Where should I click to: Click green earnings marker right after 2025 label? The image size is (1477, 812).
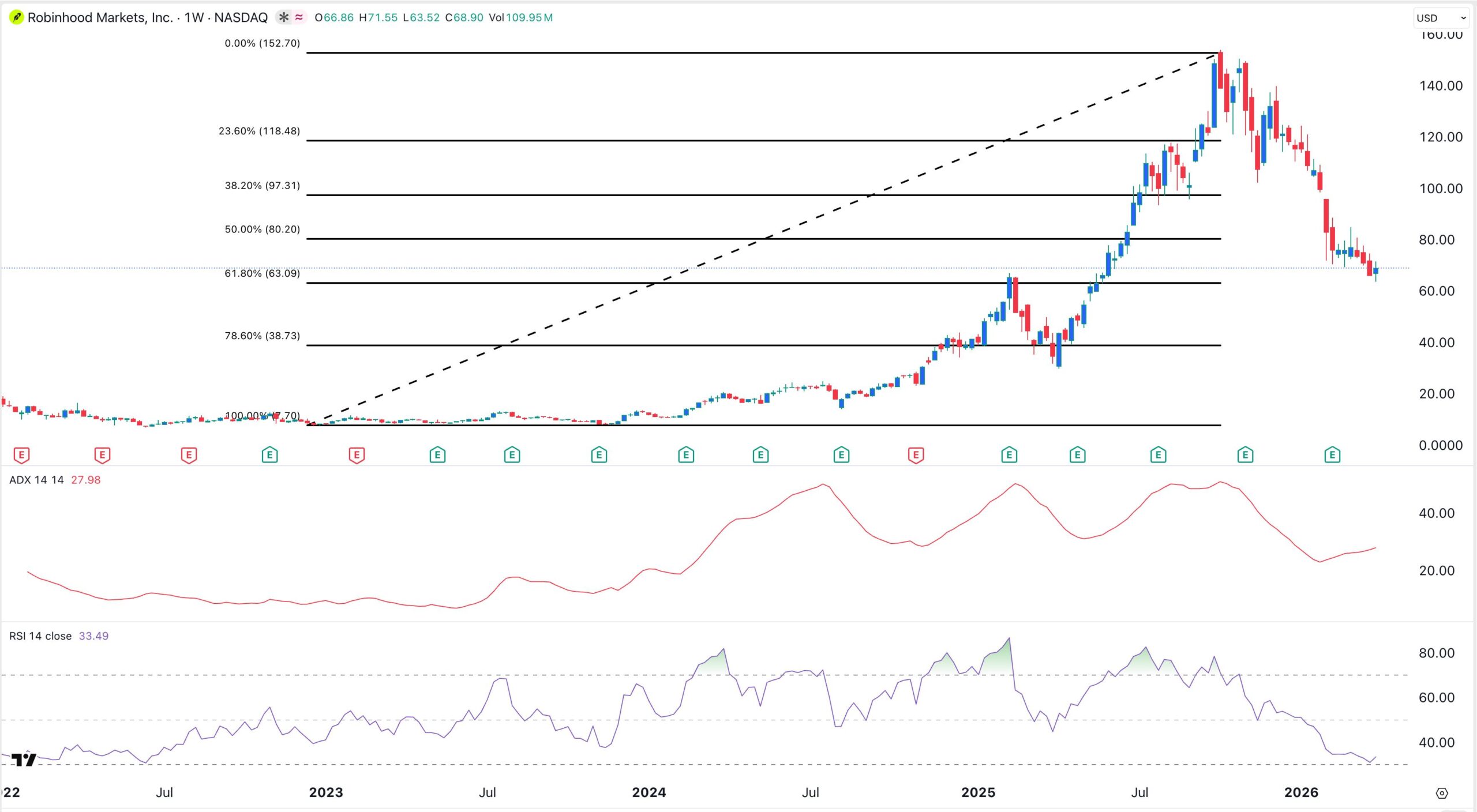pos(1009,456)
